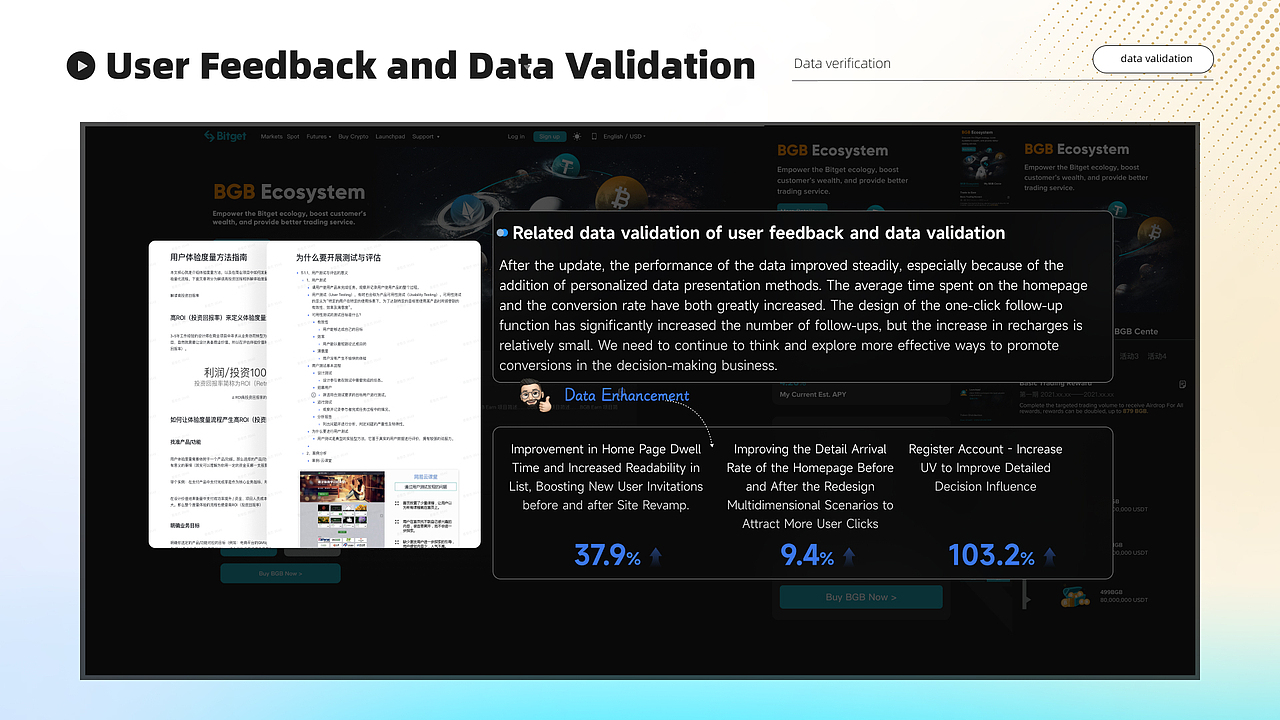
Task: Click the 'Improving the Detail Arrival Rate' description
Action: point(810,487)
